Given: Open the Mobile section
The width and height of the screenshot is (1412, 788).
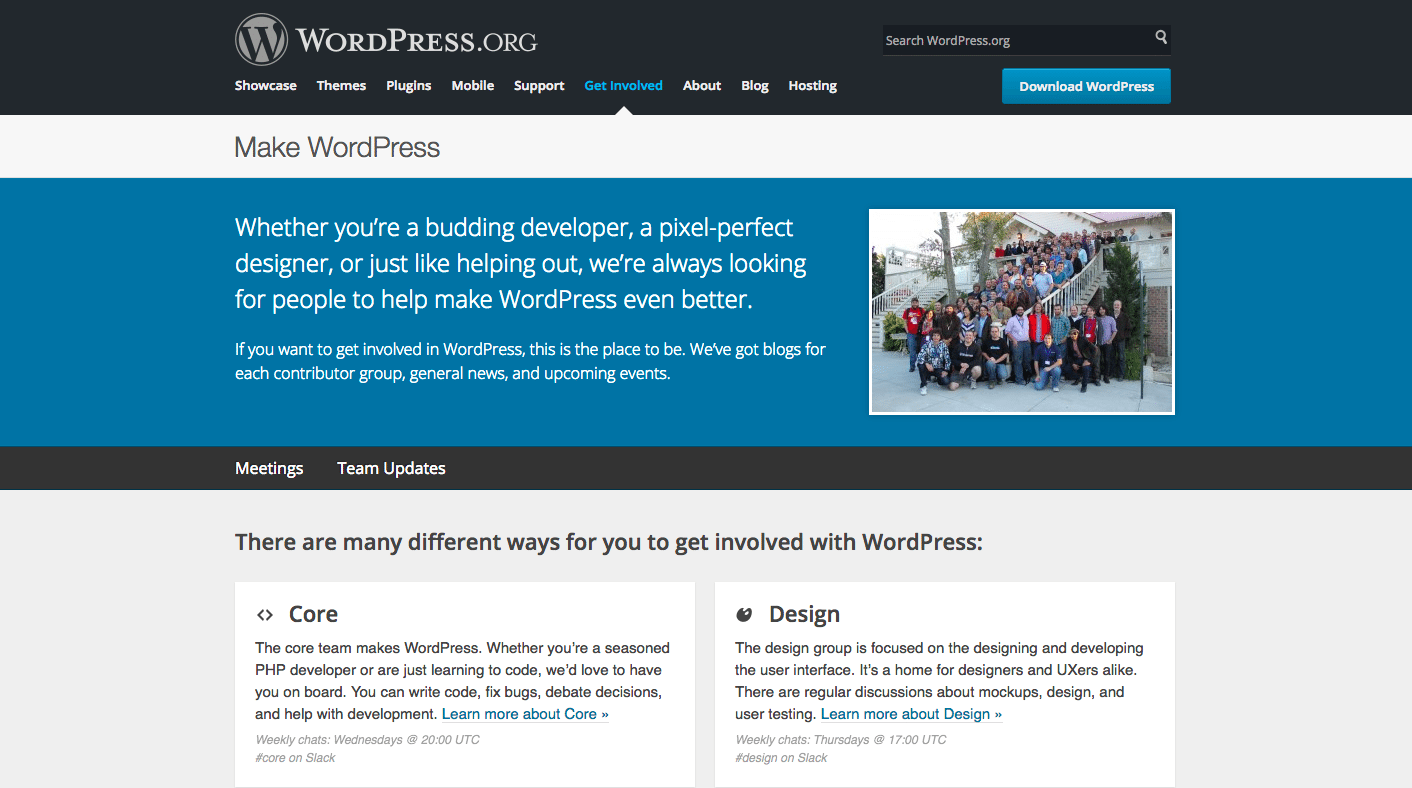Looking at the screenshot, I should click(x=472, y=85).
